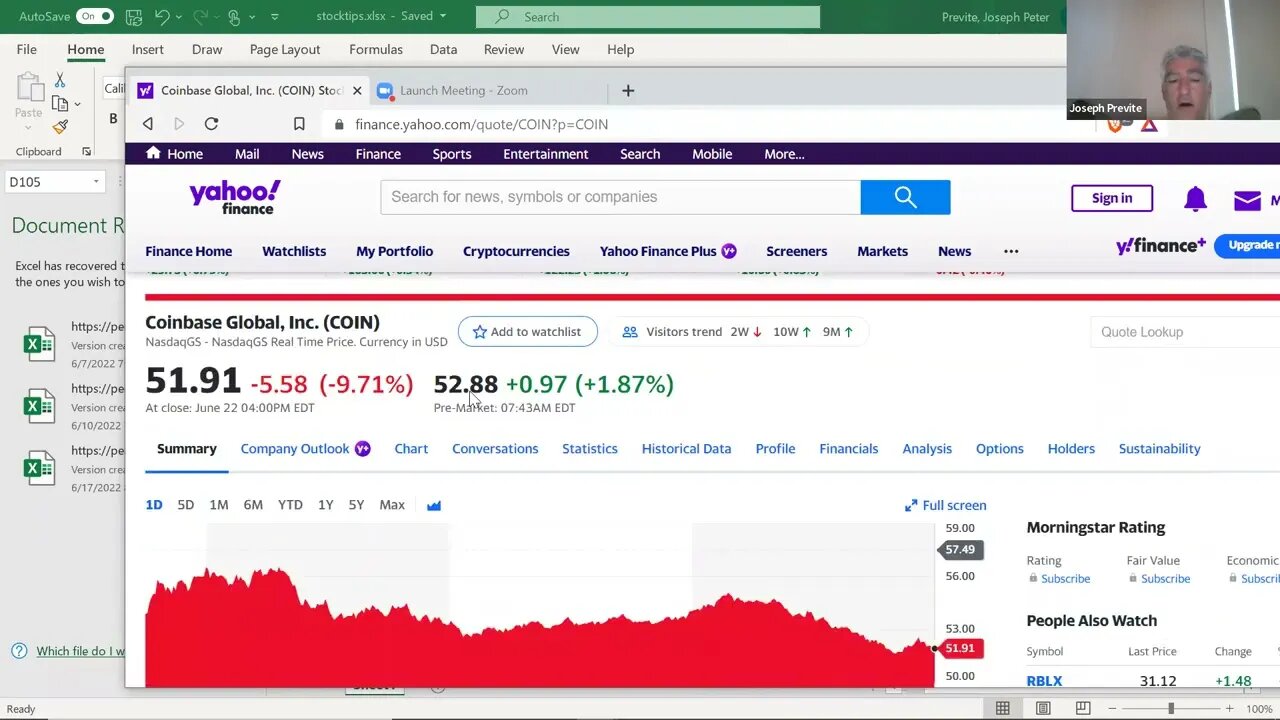Open the Data ribbon tab
Screen dimensions: 1280x720
443,49
